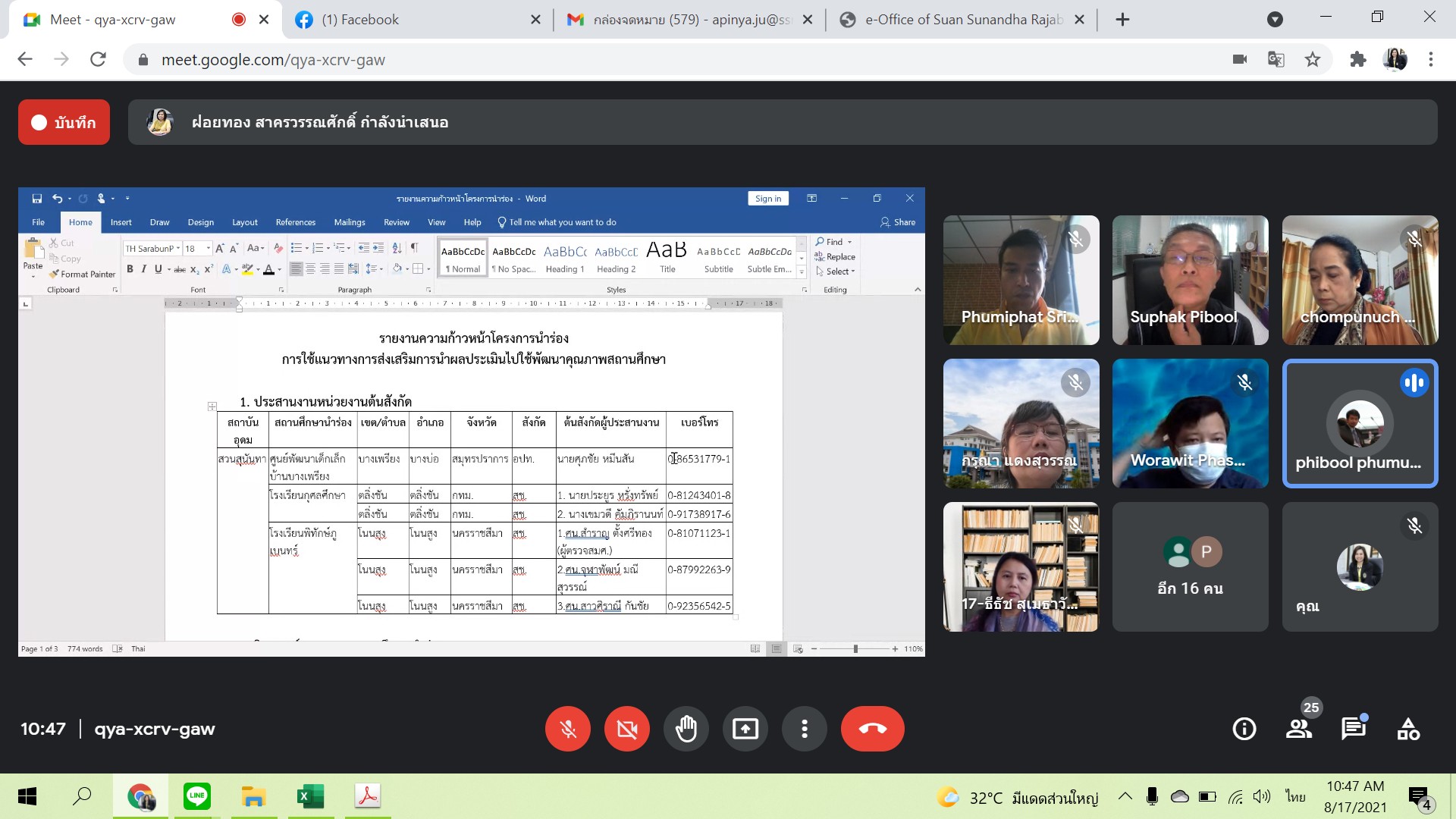This screenshot has height=819, width=1456.
Task: Show the participants list with 25 badge
Action: [x=1299, y=729]
